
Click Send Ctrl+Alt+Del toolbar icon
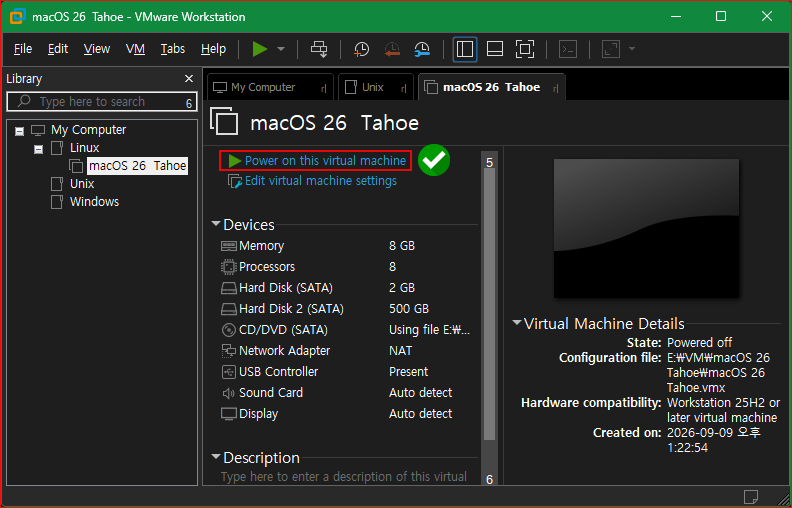point(319,49)
